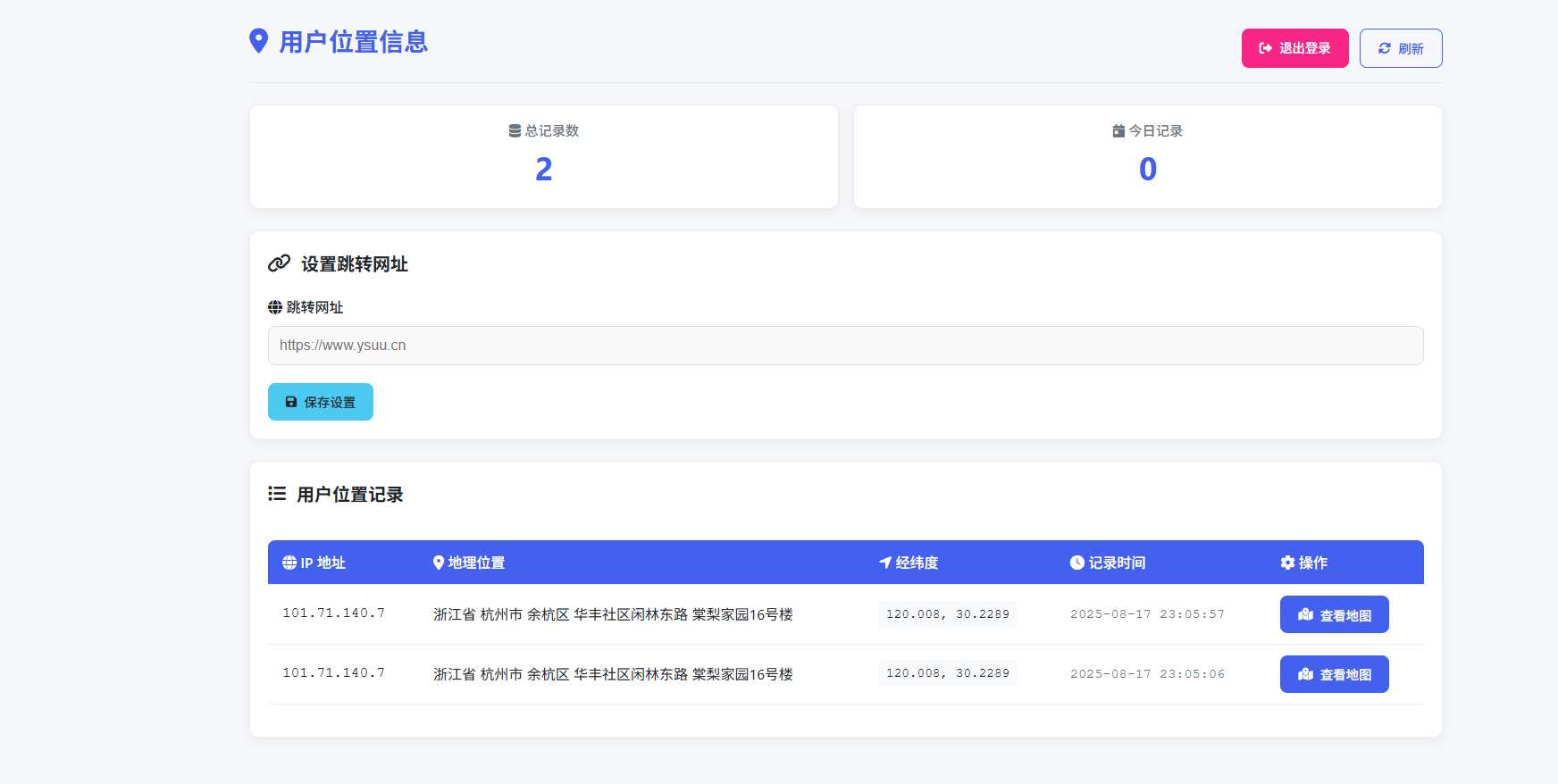Click the 保存设置 save button
Screen dimensions: 1558x784
coord(321,402)
